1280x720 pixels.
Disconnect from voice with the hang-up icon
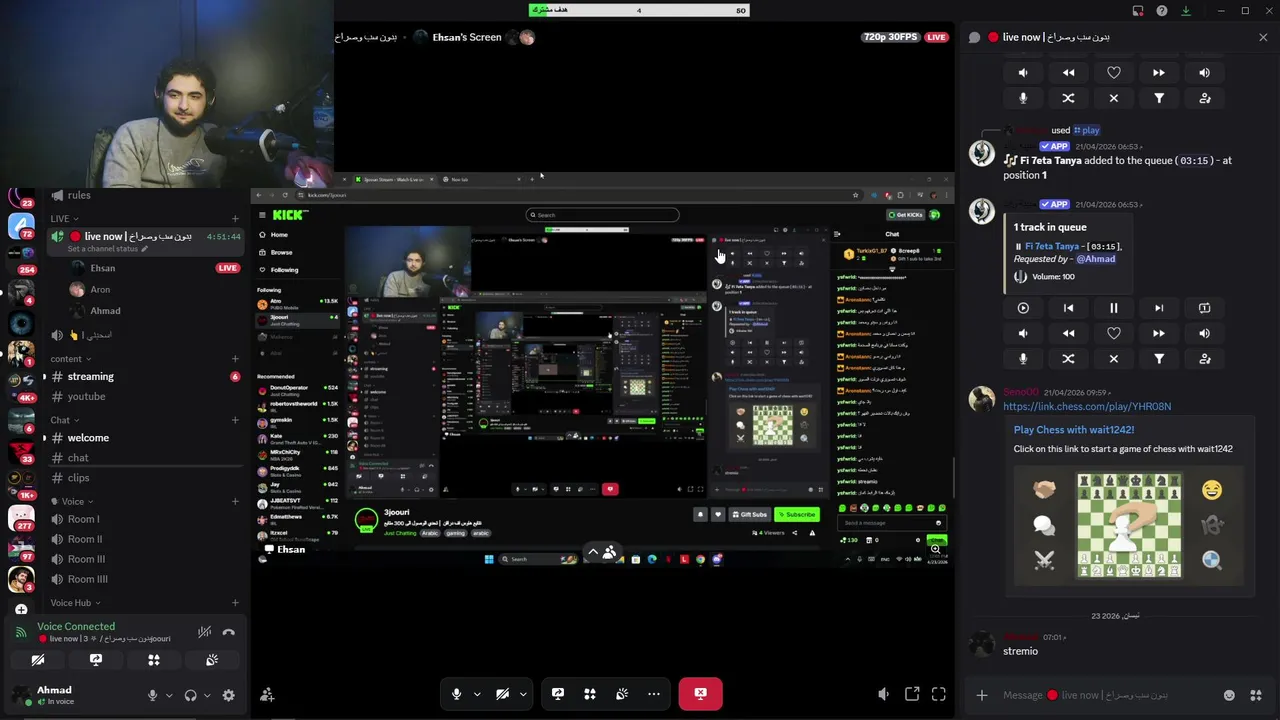click(229, 632)
